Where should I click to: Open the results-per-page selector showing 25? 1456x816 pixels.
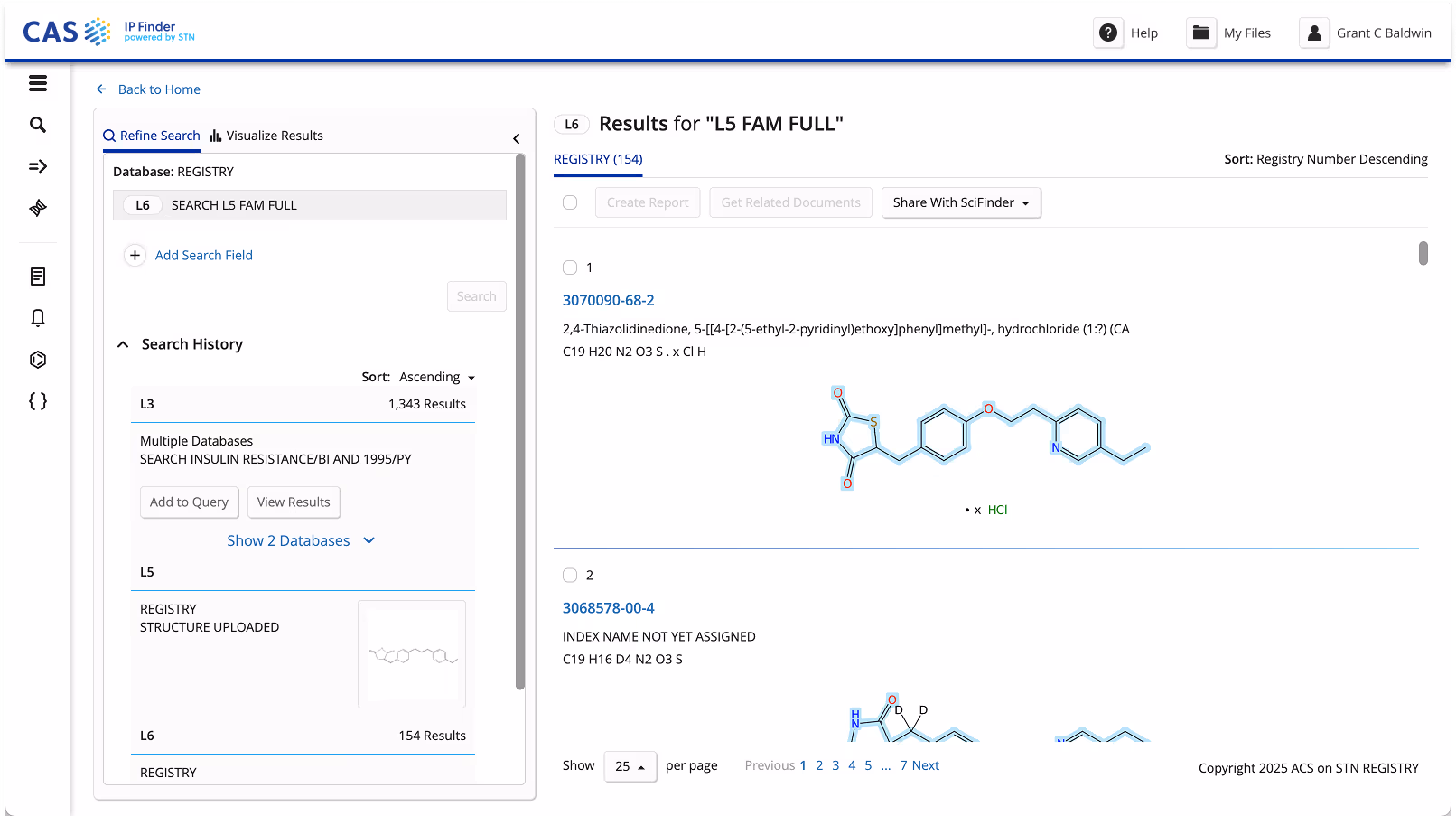tap(630, 766)
